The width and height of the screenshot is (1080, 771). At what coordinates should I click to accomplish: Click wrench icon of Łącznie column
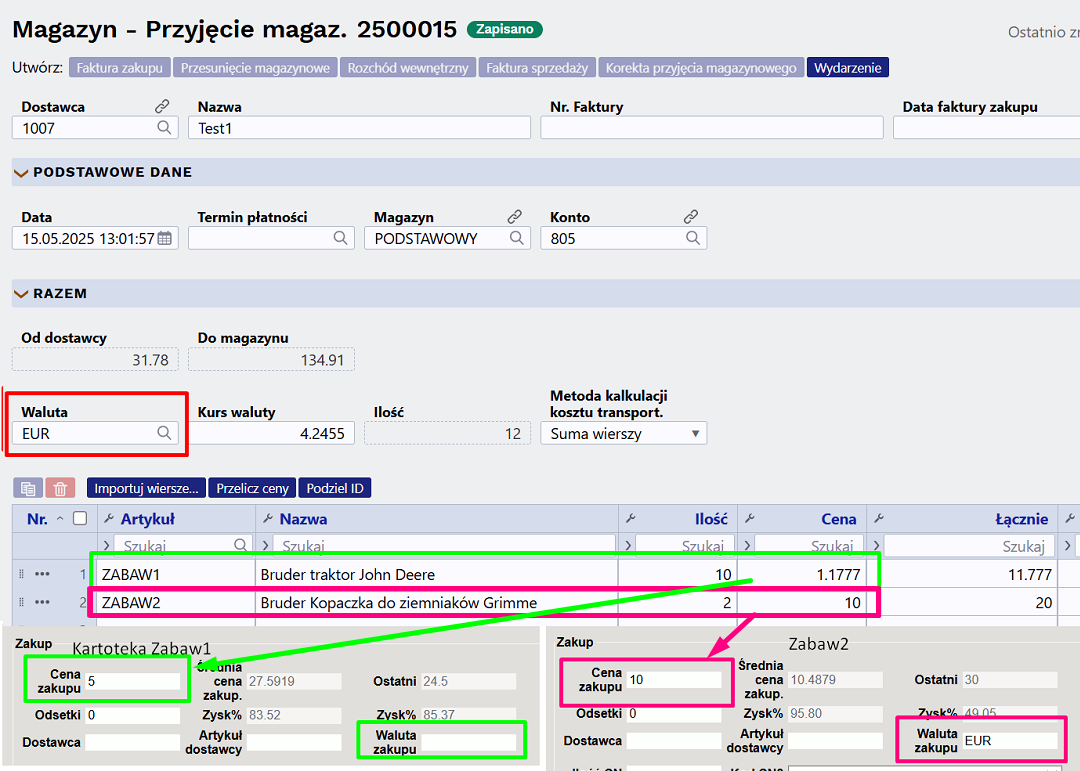click(878, 519)
